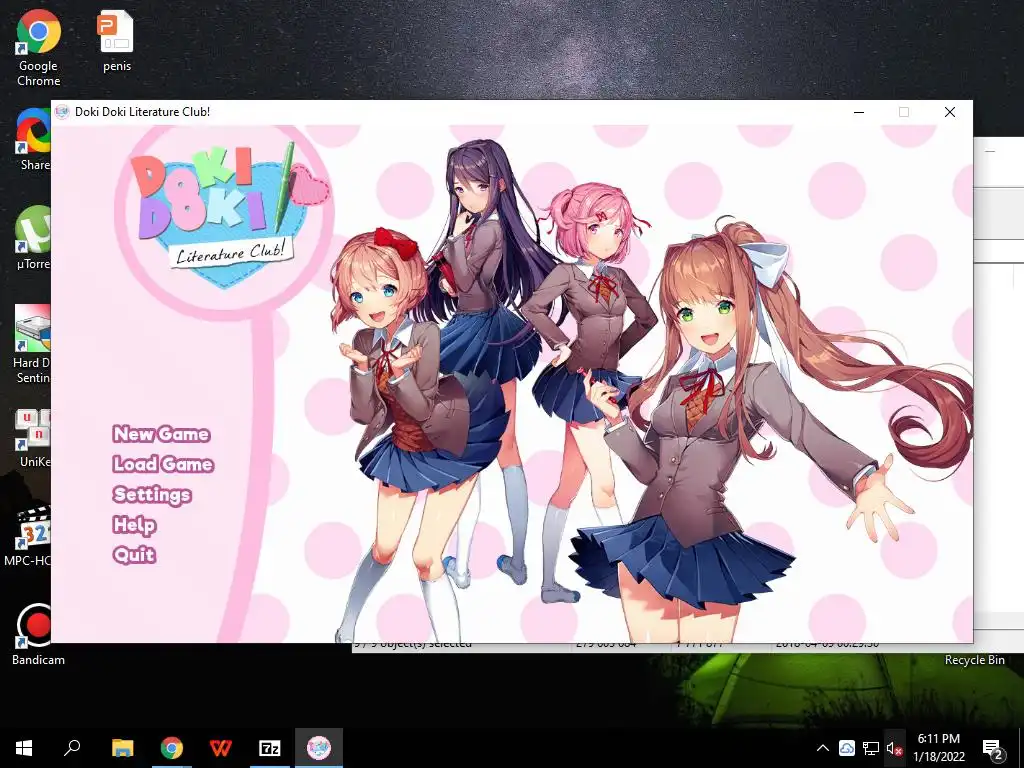Open the ShareX desktop shortcut
Viewport: 1024px width, 768px height.
click(x=33, y=139)
